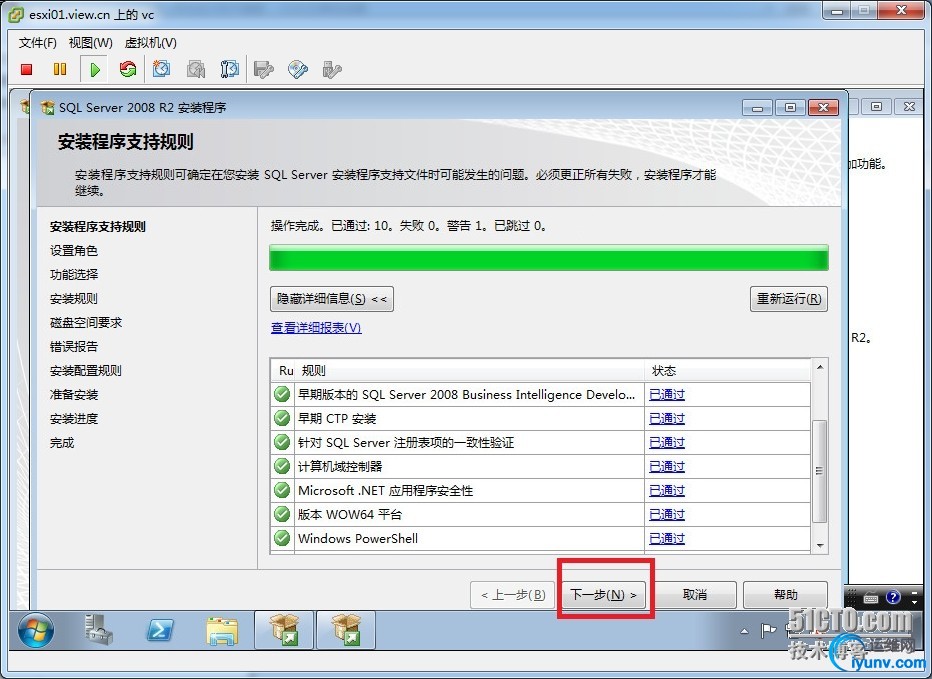Image resolution: width=932 pixels, height=679 pixels.
Task: Click the yellow Suspend VM icon
Action: pos(60,70)
